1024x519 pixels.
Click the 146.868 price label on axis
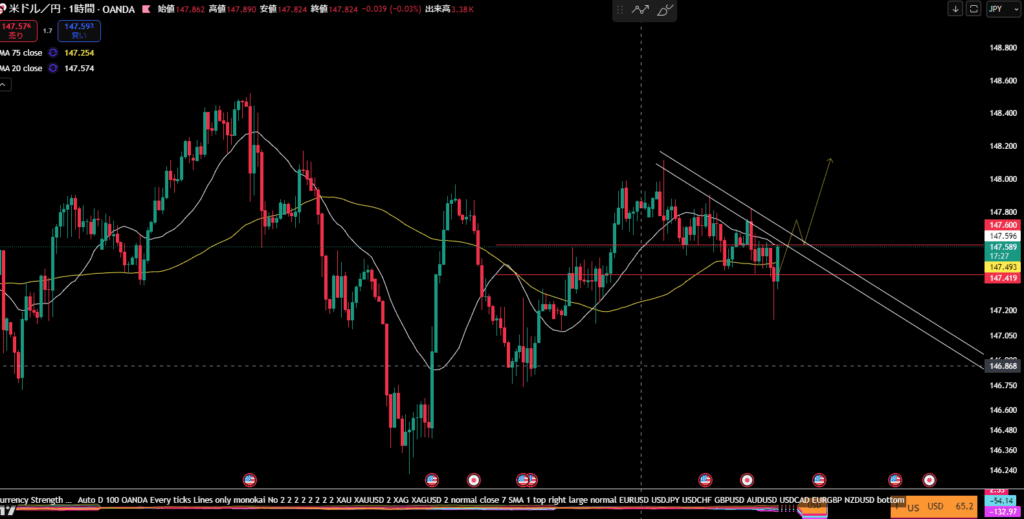point(1002,367)
